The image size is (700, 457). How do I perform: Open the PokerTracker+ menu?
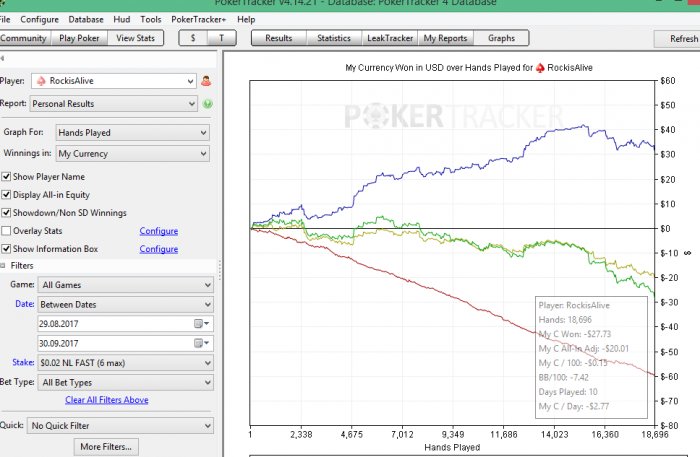coord(199,20)
